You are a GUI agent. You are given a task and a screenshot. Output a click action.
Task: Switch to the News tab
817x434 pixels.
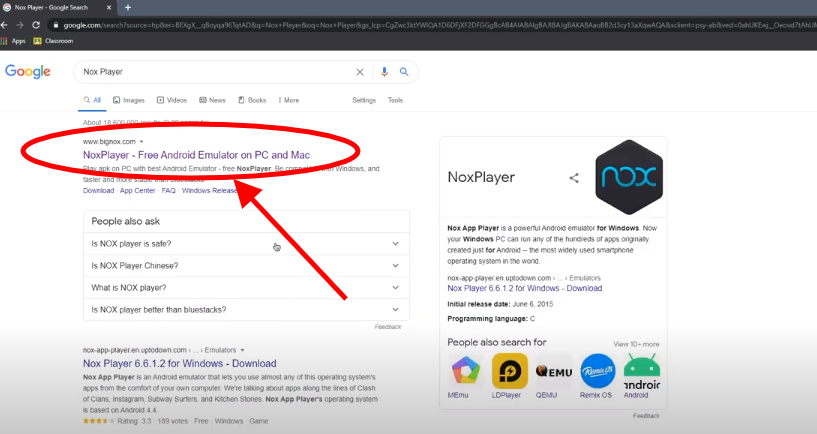coord(213,100)
